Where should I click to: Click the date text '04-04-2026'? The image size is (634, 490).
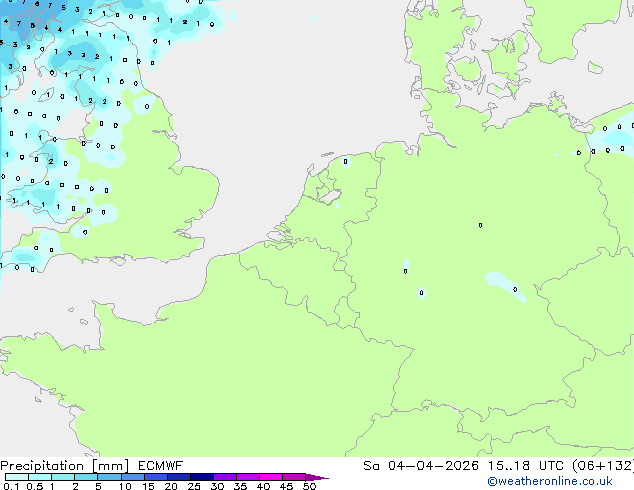(x=433, y=466)
